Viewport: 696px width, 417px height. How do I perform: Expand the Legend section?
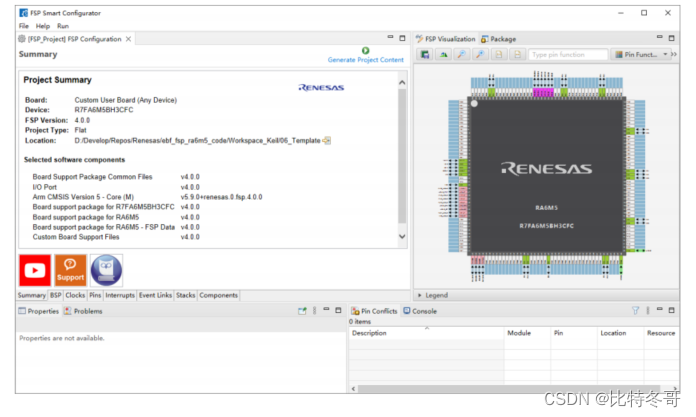pyautogui.click(x=420, y=295)
